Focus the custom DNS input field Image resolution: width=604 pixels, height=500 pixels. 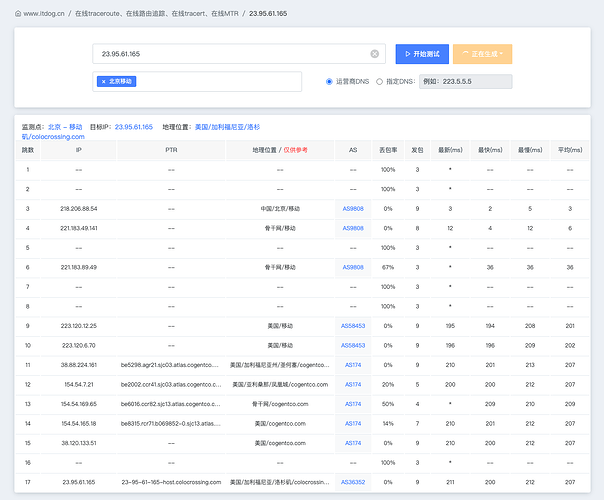point(465,82)
